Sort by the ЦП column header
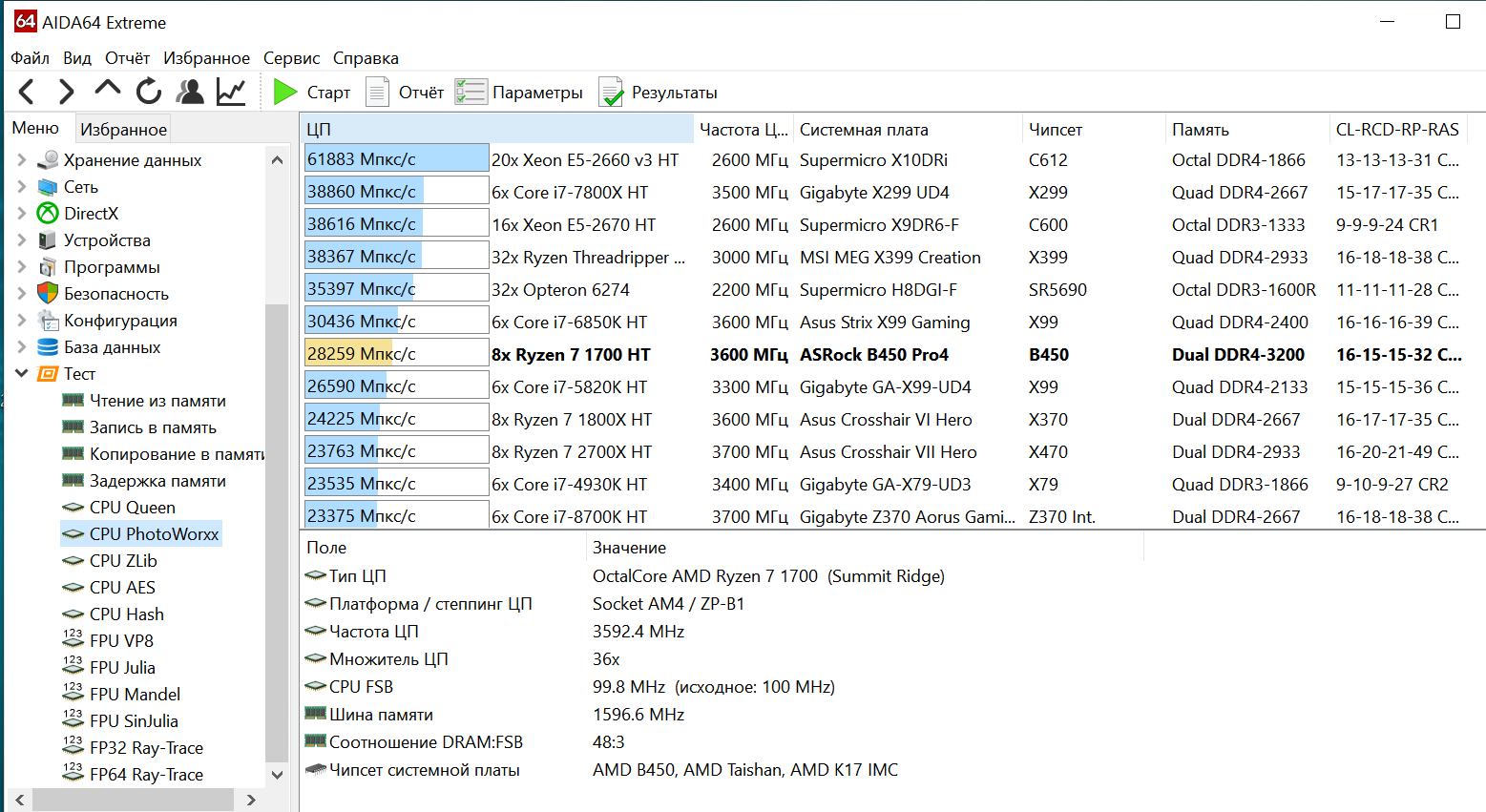Screen dimensions: 1486x812 (497, 129)
